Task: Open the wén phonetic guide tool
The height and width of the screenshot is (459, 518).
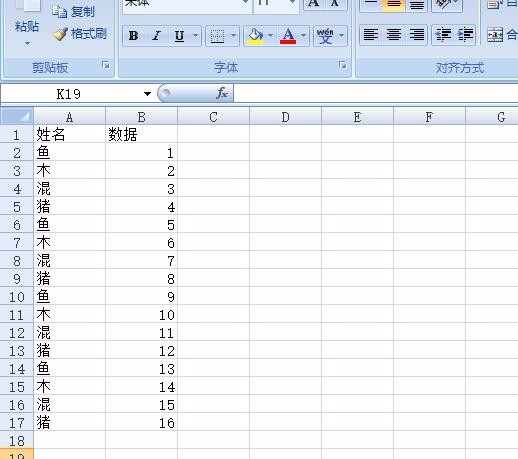Action: coord(325,36)
